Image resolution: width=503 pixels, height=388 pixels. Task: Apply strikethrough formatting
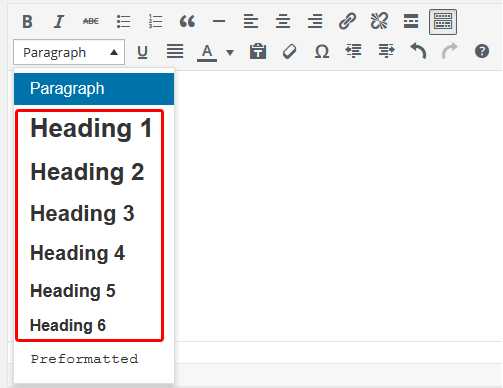(x=91, y=22)
